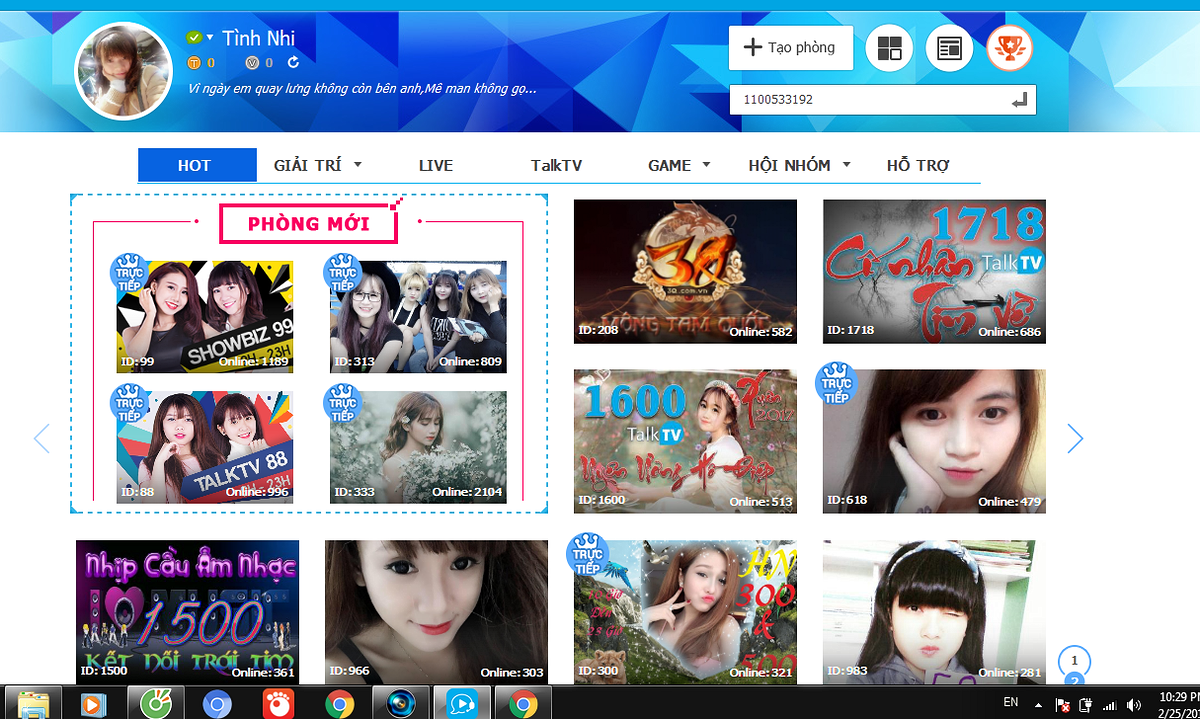Click the refresh icon beside the coin balances

(293, 63)
